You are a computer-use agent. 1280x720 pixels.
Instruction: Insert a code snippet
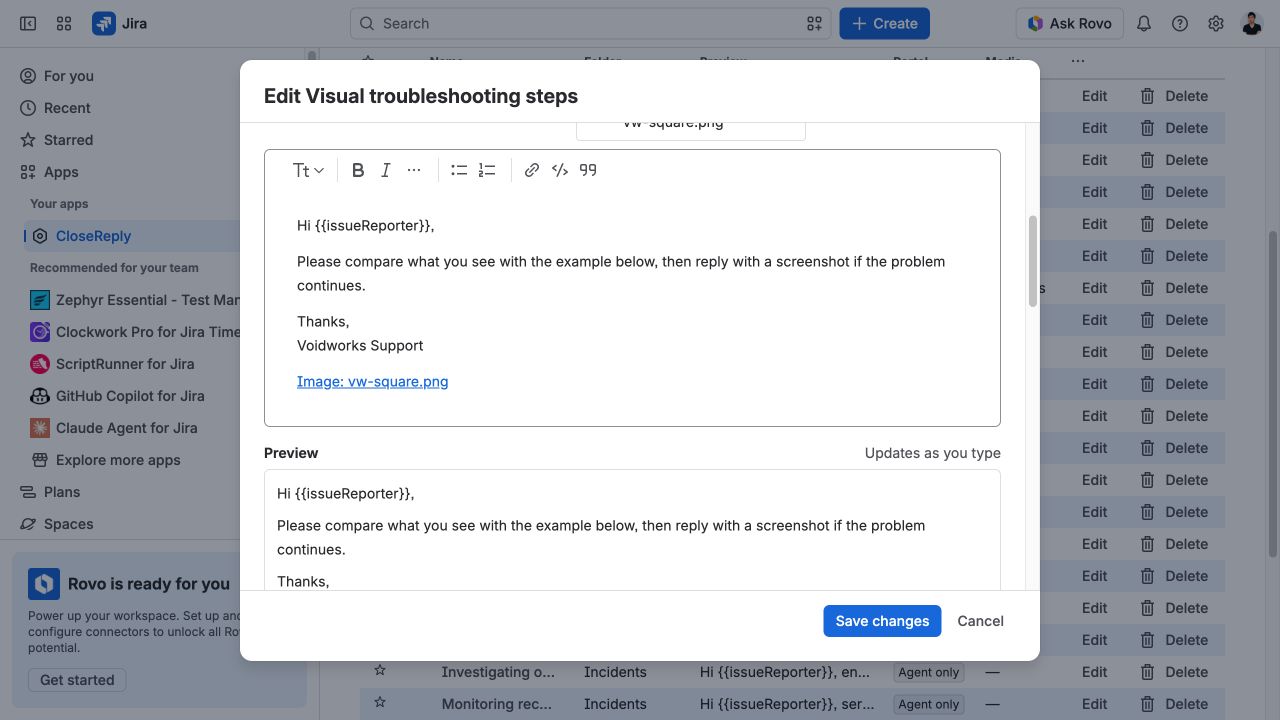click(x=560, y=170)
